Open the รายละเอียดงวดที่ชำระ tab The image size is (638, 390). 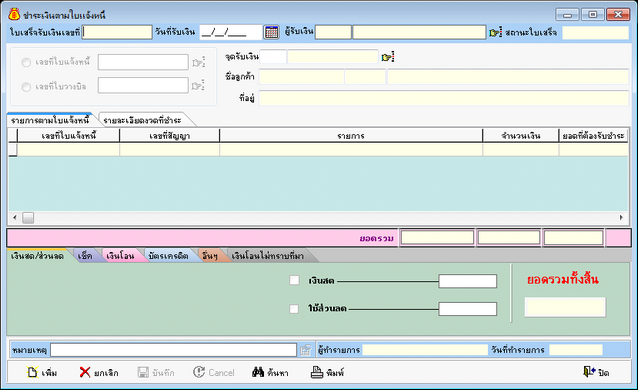[142, 120]
